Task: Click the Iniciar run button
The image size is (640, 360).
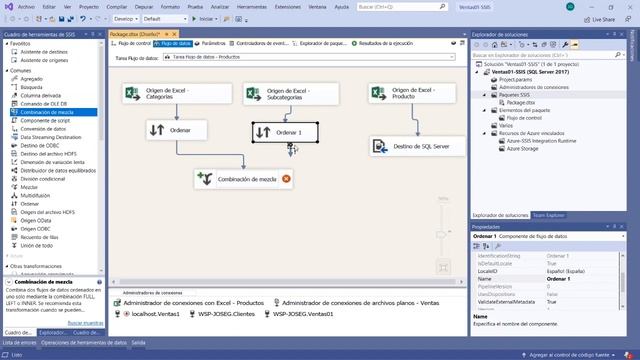Action: click(204, 19)
